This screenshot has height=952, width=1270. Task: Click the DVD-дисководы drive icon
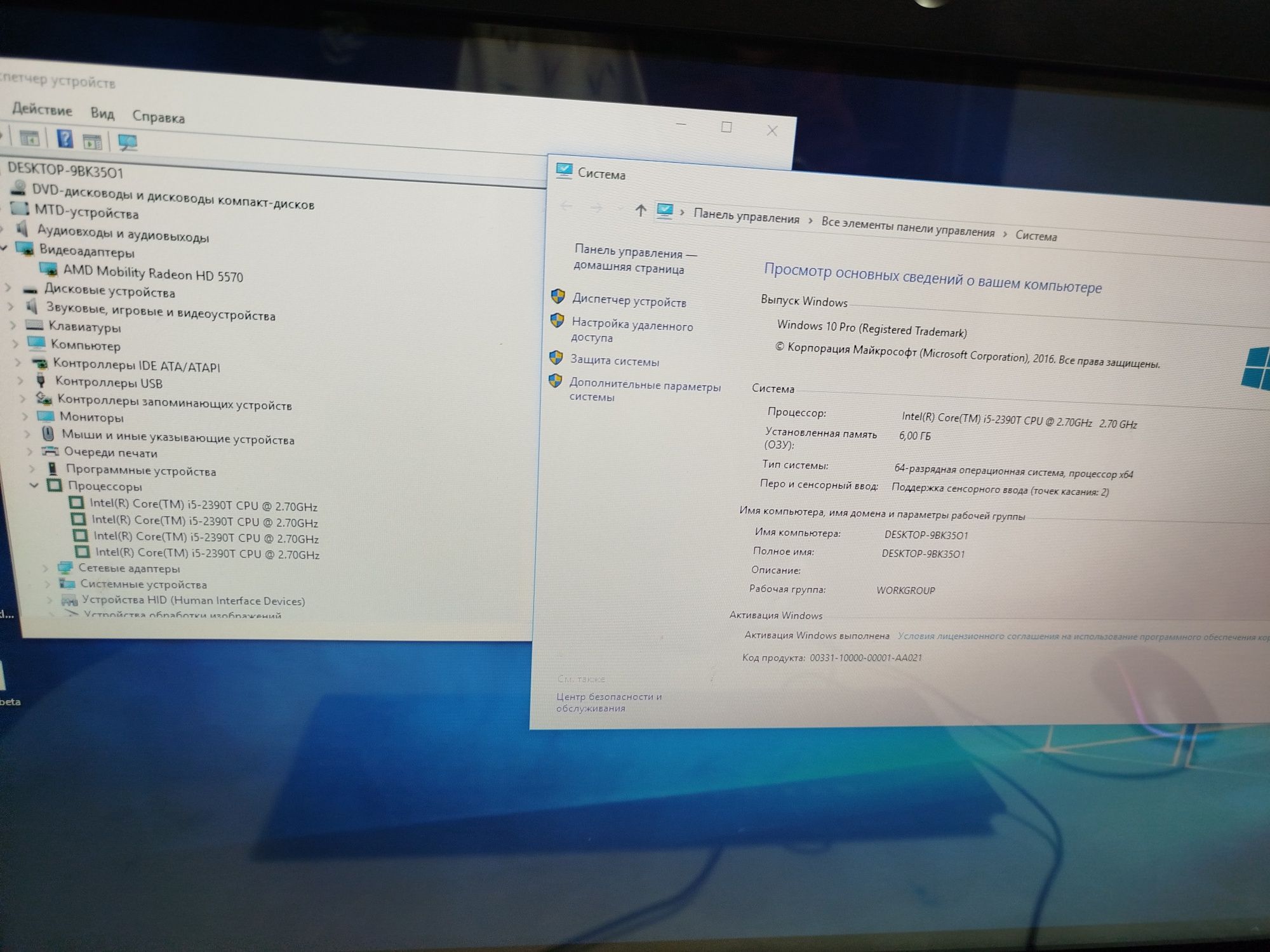click(x=20, y=188)
